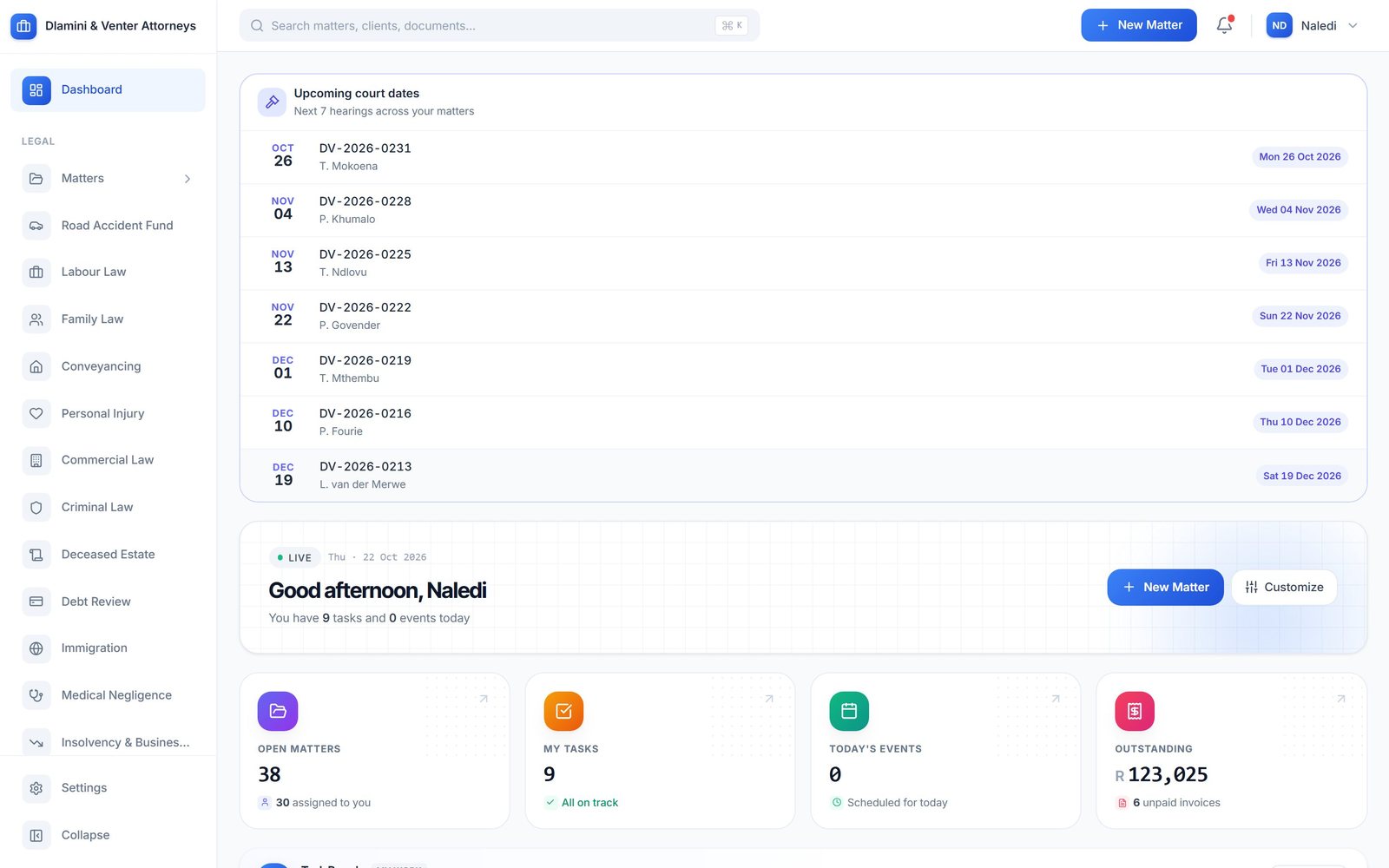
Task: Open Outstanding card arrow
Action: pyautogui.click(x=1340, y=699)
